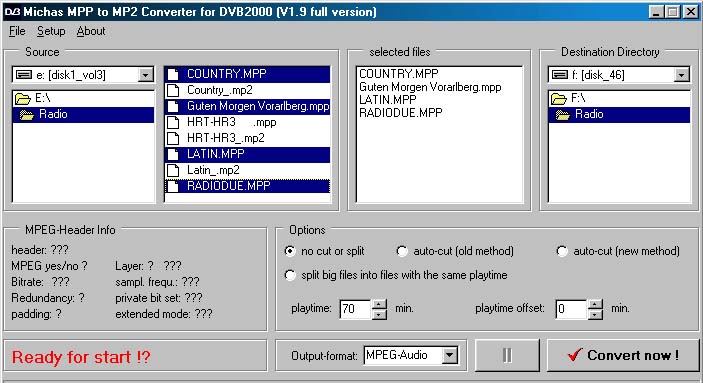Screen dimensions: 703x383
Task: Decrease playtime with the down spinner arrow
Action: pyautogui.click(x=379, y=314)
